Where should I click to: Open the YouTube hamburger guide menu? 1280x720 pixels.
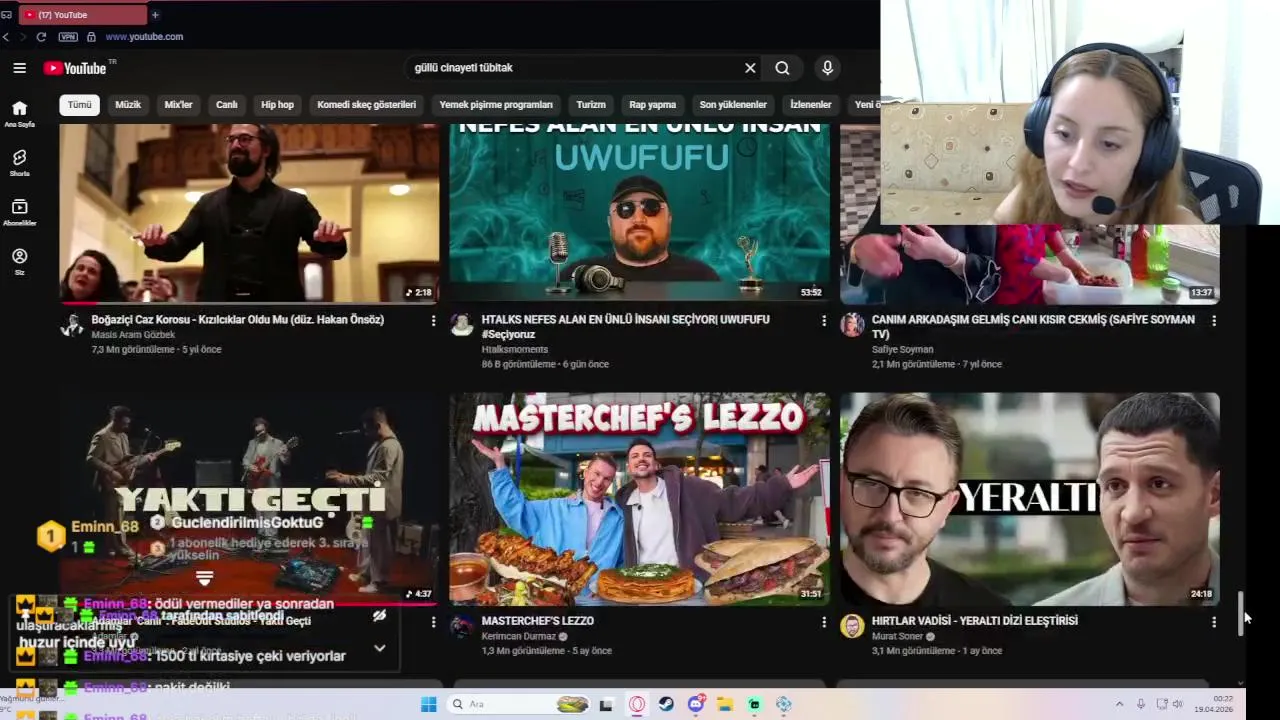[19, 68]
